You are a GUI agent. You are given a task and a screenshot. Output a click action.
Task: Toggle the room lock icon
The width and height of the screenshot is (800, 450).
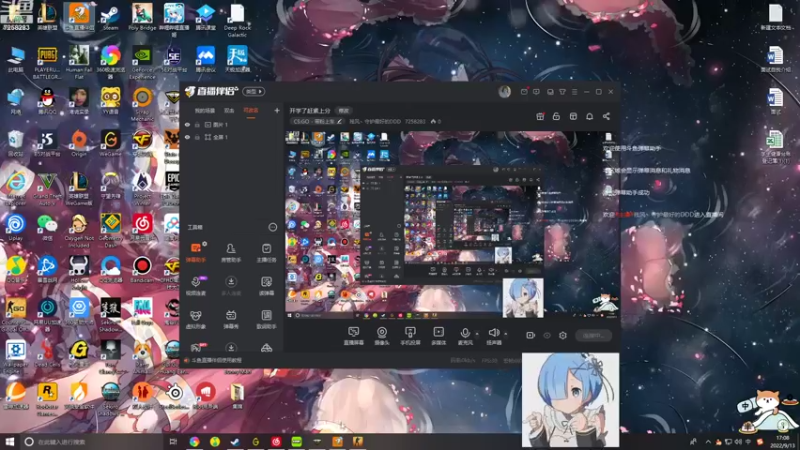click(556, 116)
